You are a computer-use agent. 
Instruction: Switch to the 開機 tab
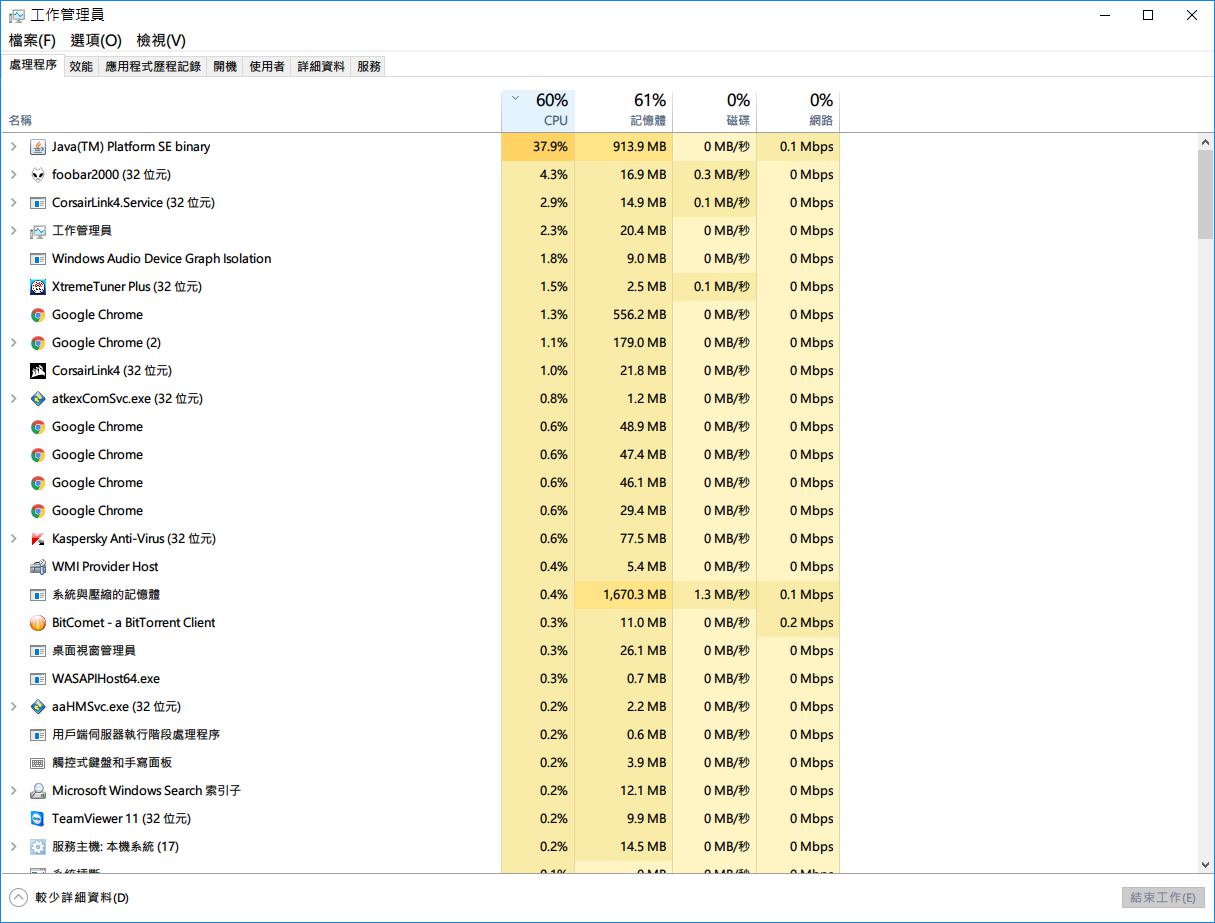(x=225, y=66)
